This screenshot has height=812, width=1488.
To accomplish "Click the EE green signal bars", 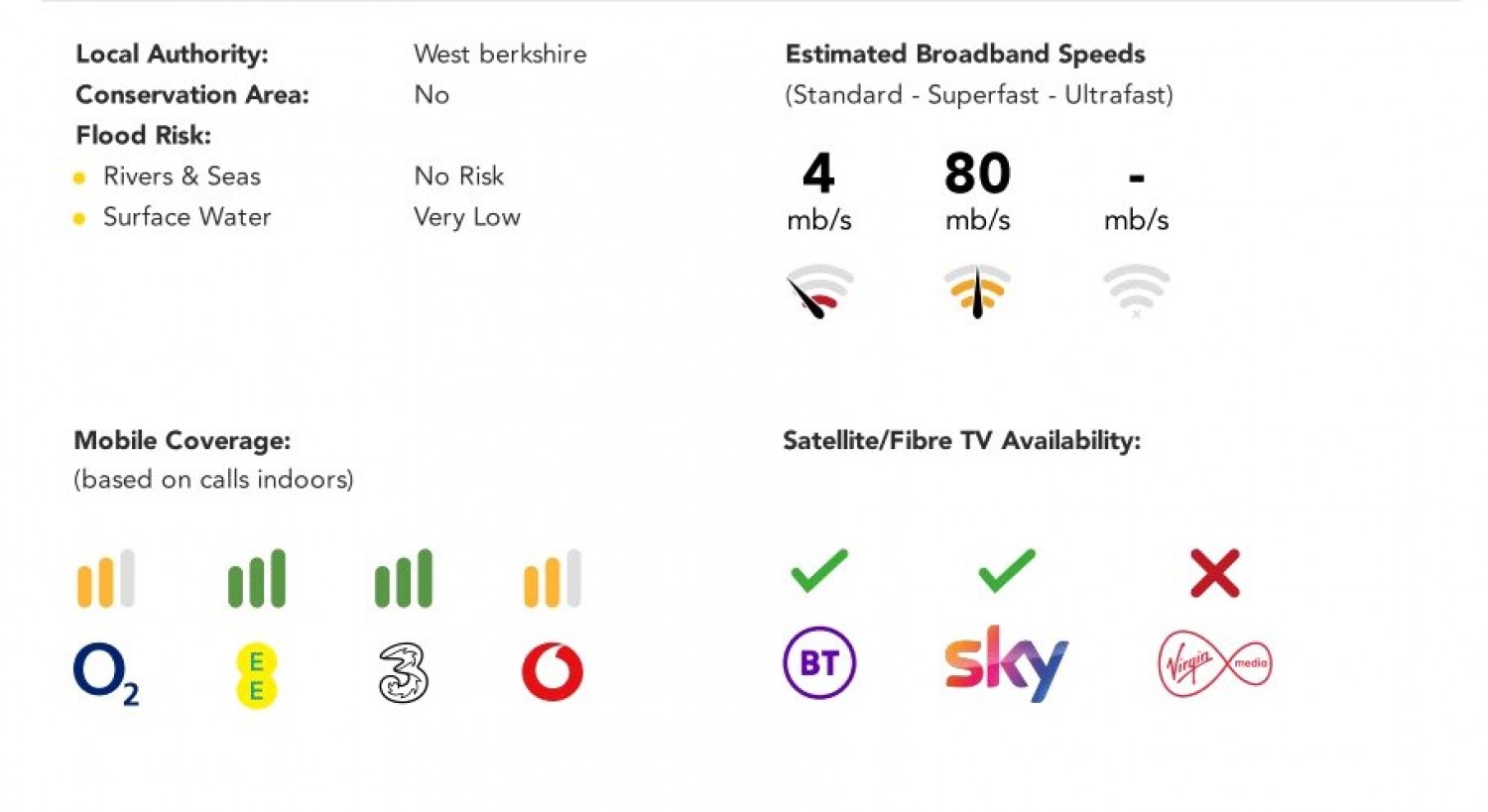I will 256,578.
